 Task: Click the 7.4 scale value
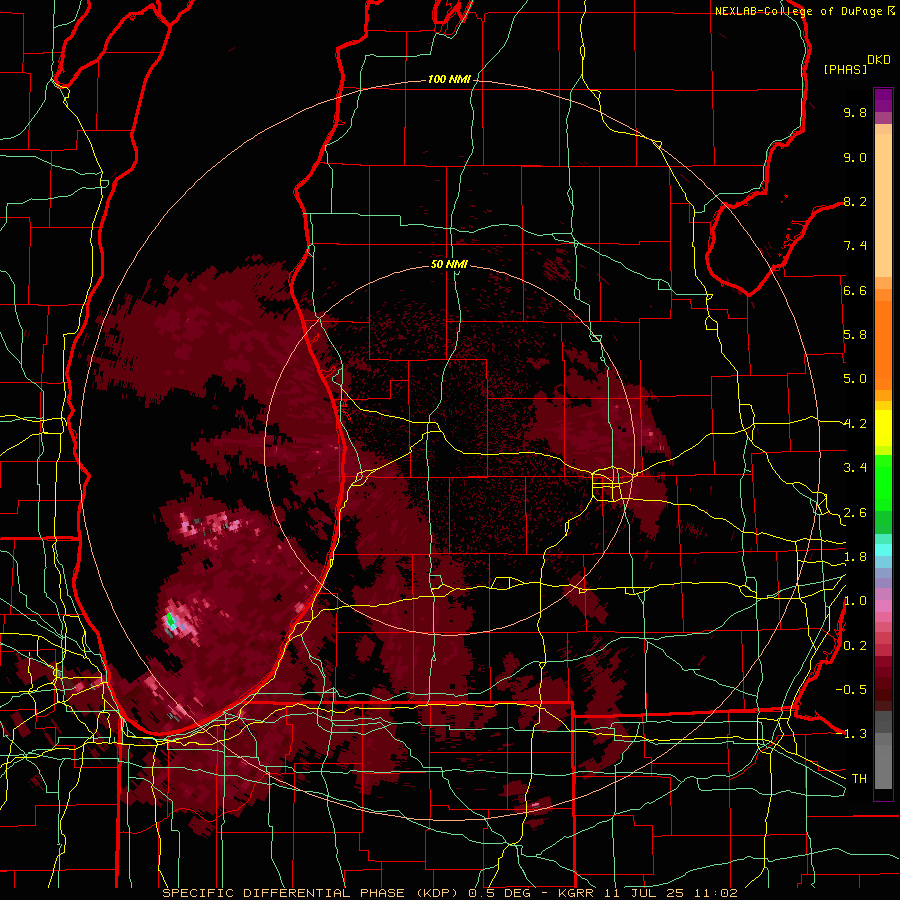coord(855,246)
